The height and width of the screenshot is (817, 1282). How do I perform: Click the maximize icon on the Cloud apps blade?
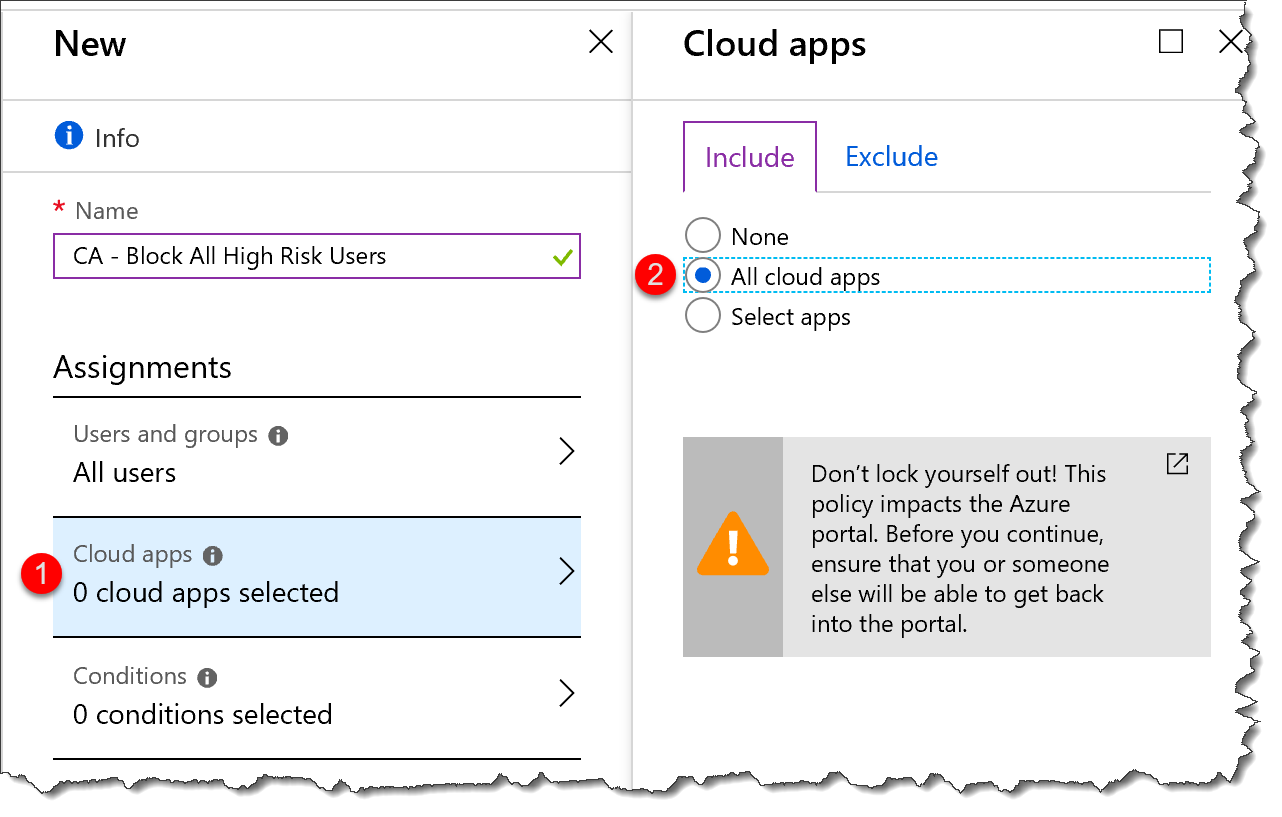(x=1170, y=41)
